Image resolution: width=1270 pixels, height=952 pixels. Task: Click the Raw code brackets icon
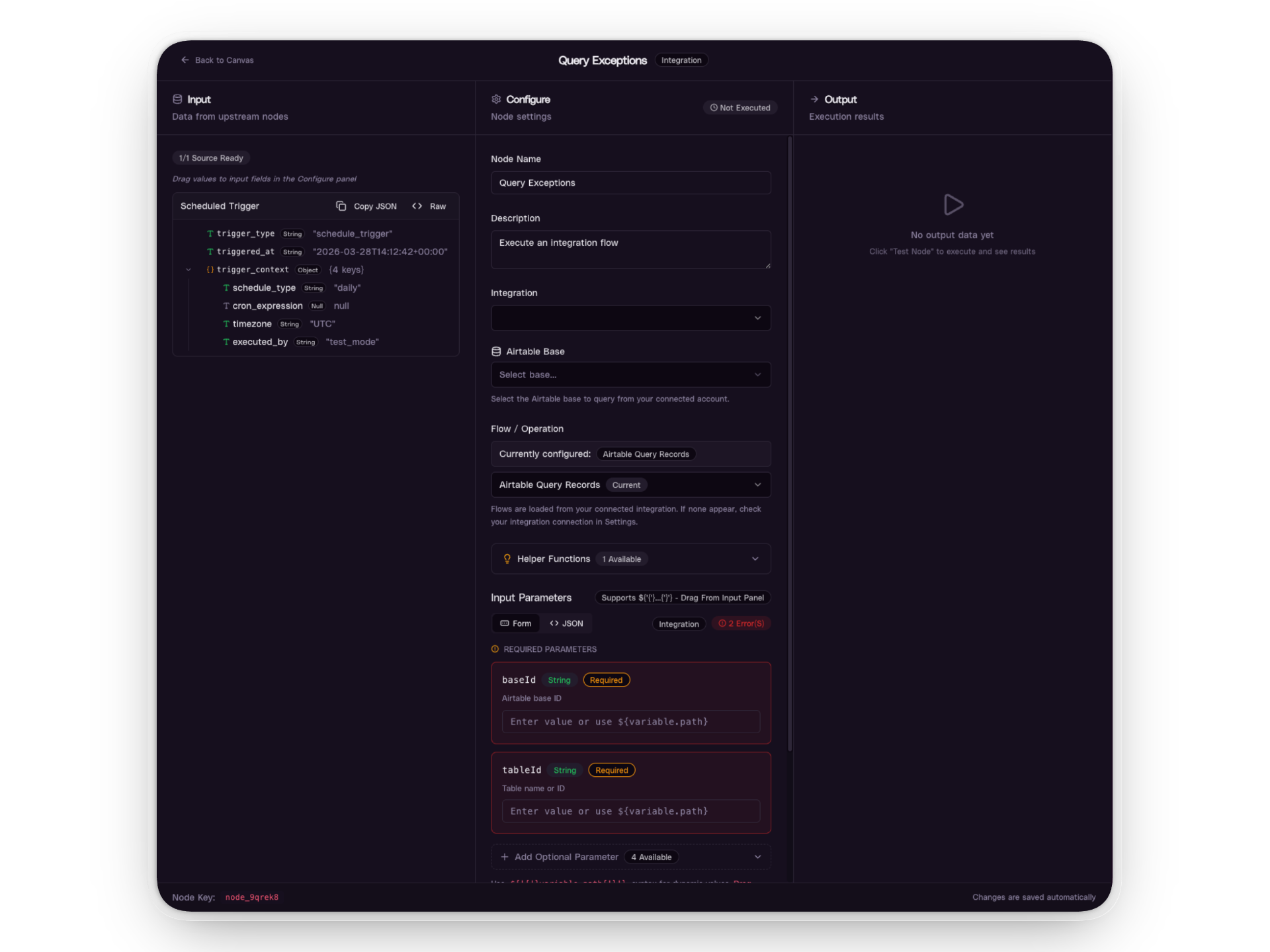[417, 206]
